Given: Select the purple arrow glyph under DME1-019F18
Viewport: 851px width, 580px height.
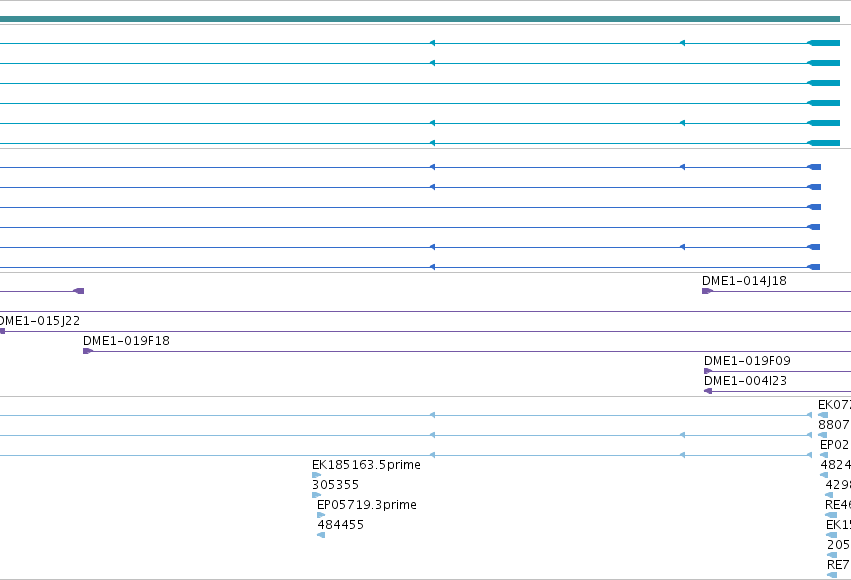Looking at the screenshot, I should 88,351.
